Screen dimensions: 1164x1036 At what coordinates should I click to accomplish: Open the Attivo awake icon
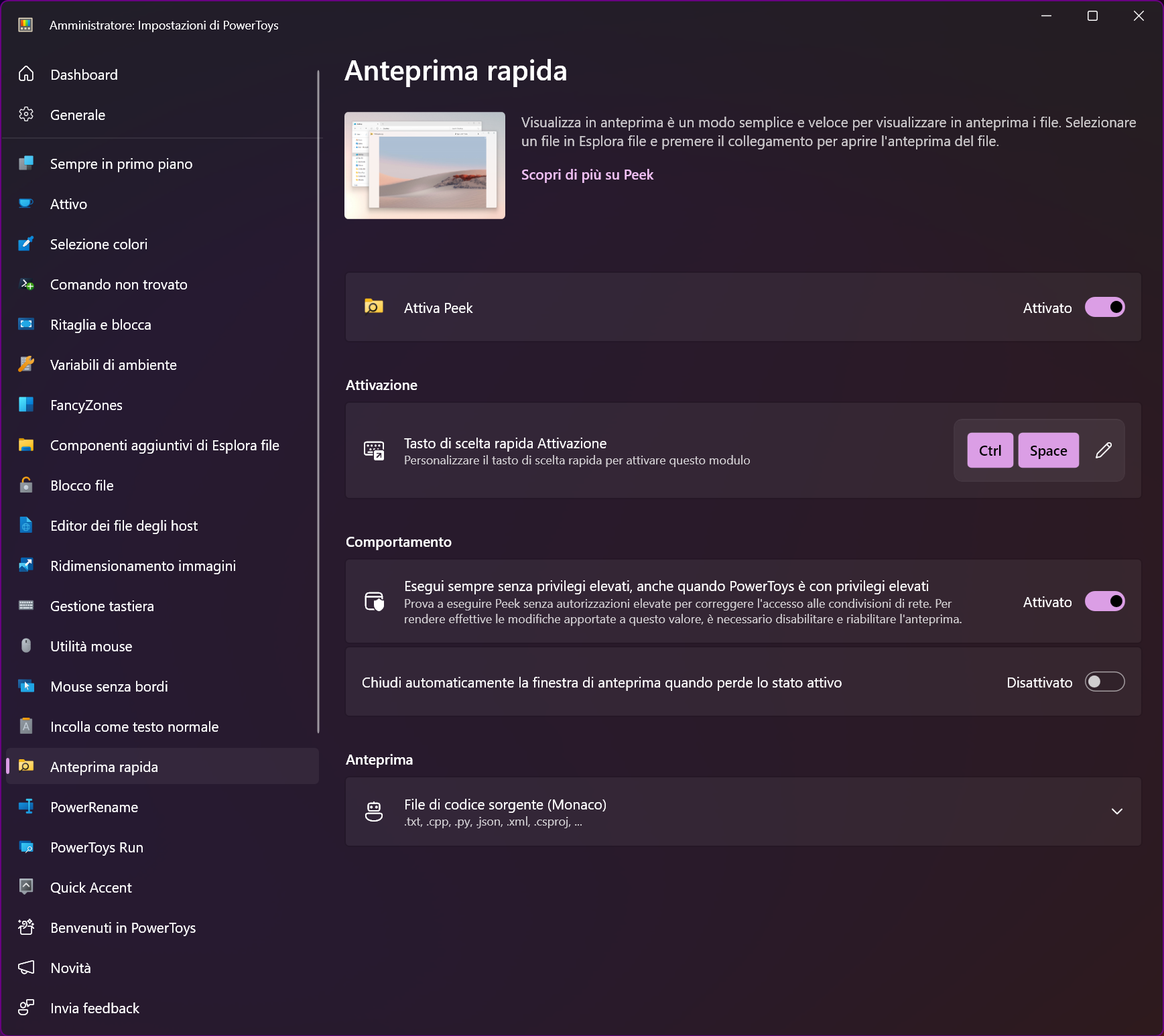click(26, 204)
